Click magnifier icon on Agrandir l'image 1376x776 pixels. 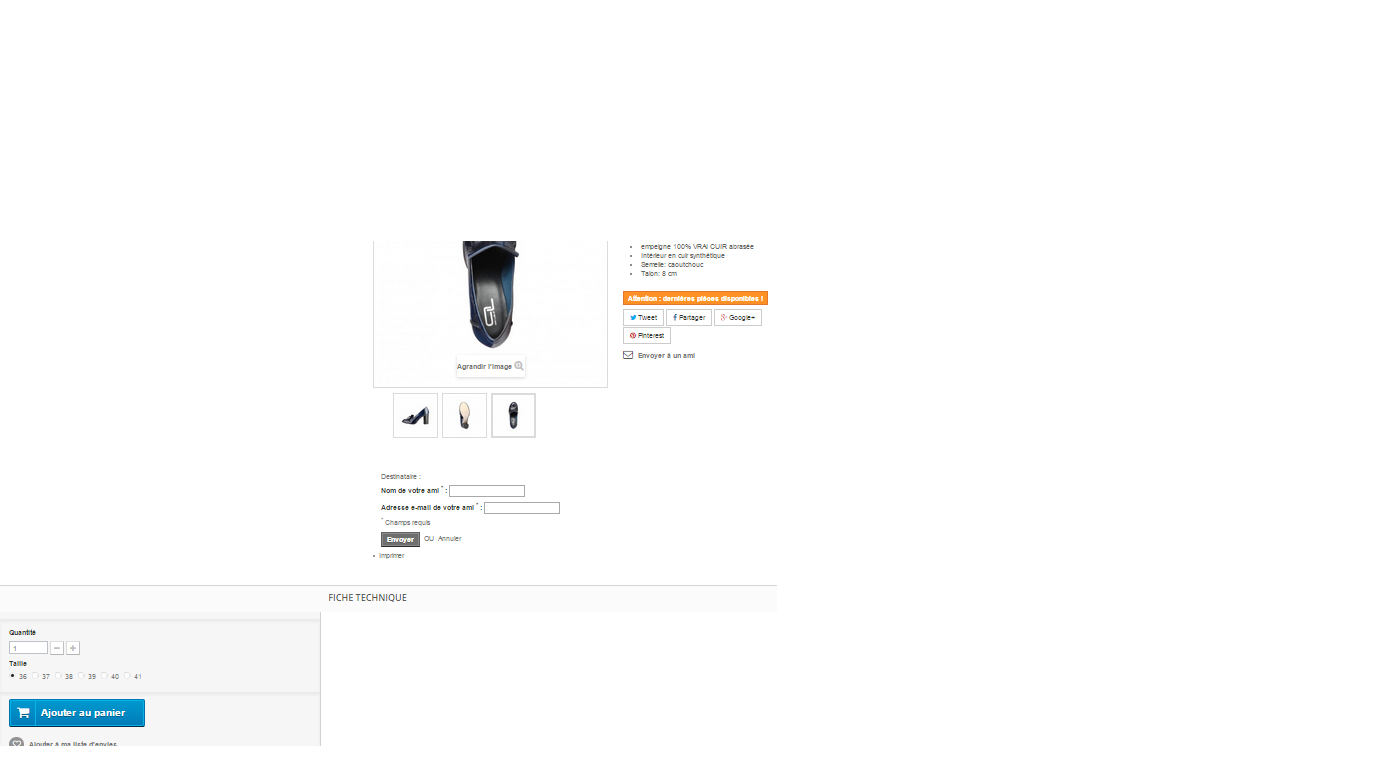point(519,366)
